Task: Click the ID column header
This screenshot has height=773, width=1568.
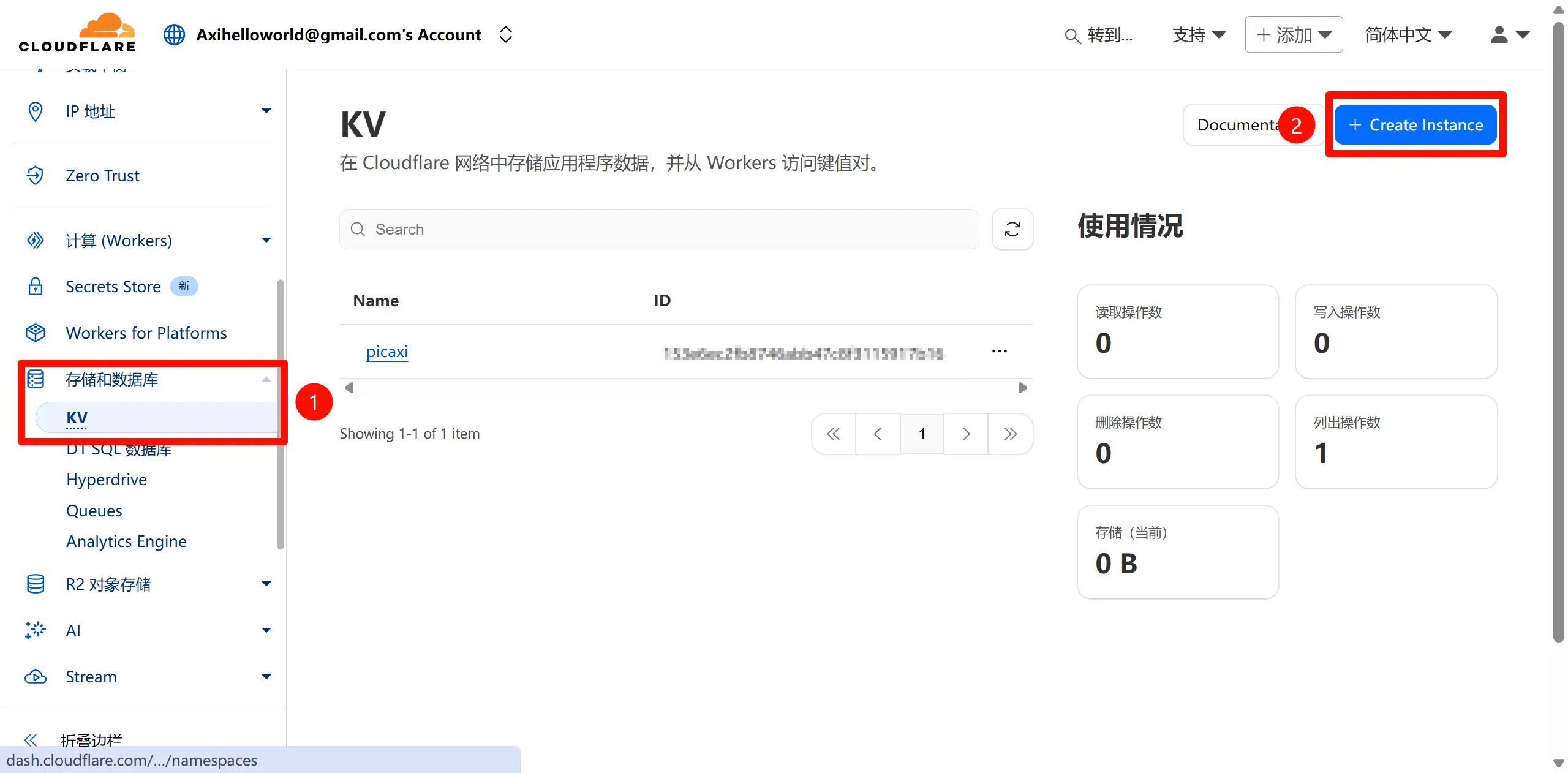Action: click(662, 301)
